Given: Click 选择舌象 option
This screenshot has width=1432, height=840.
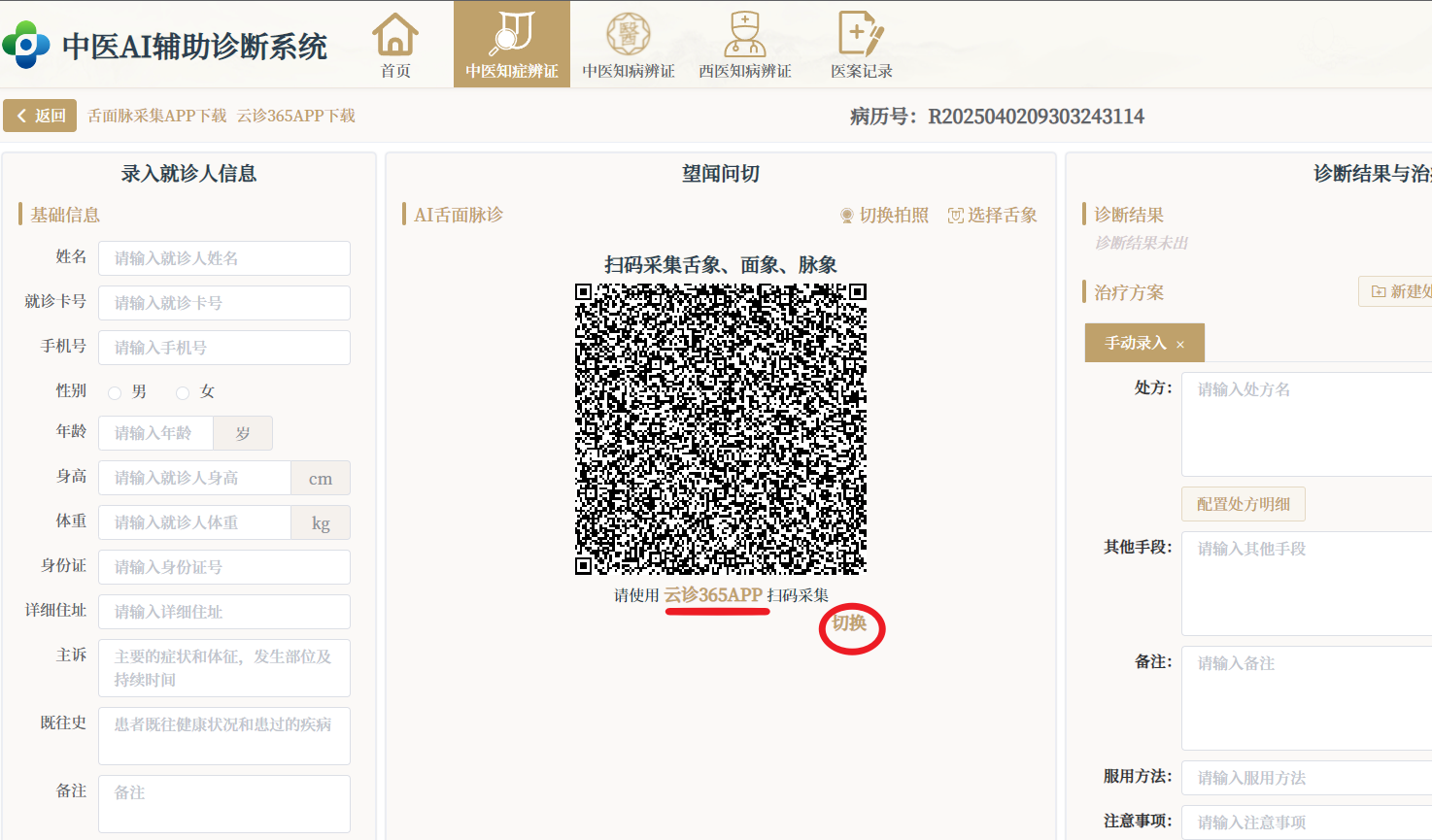Looking at the screenshot, I should pyautogui.click(x=993, y=216).
